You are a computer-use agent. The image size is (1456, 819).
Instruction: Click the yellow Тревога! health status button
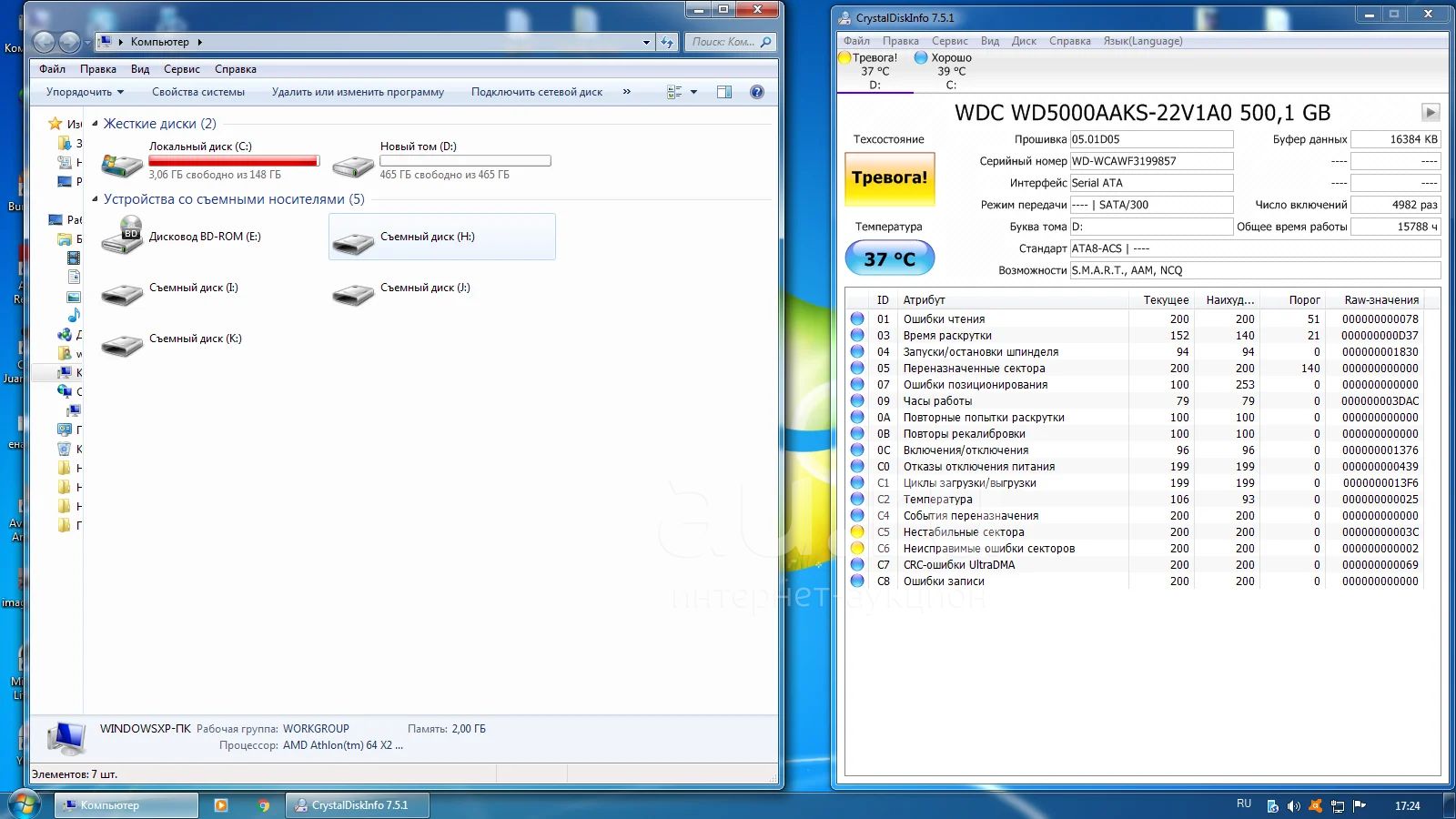pos(890,178)
